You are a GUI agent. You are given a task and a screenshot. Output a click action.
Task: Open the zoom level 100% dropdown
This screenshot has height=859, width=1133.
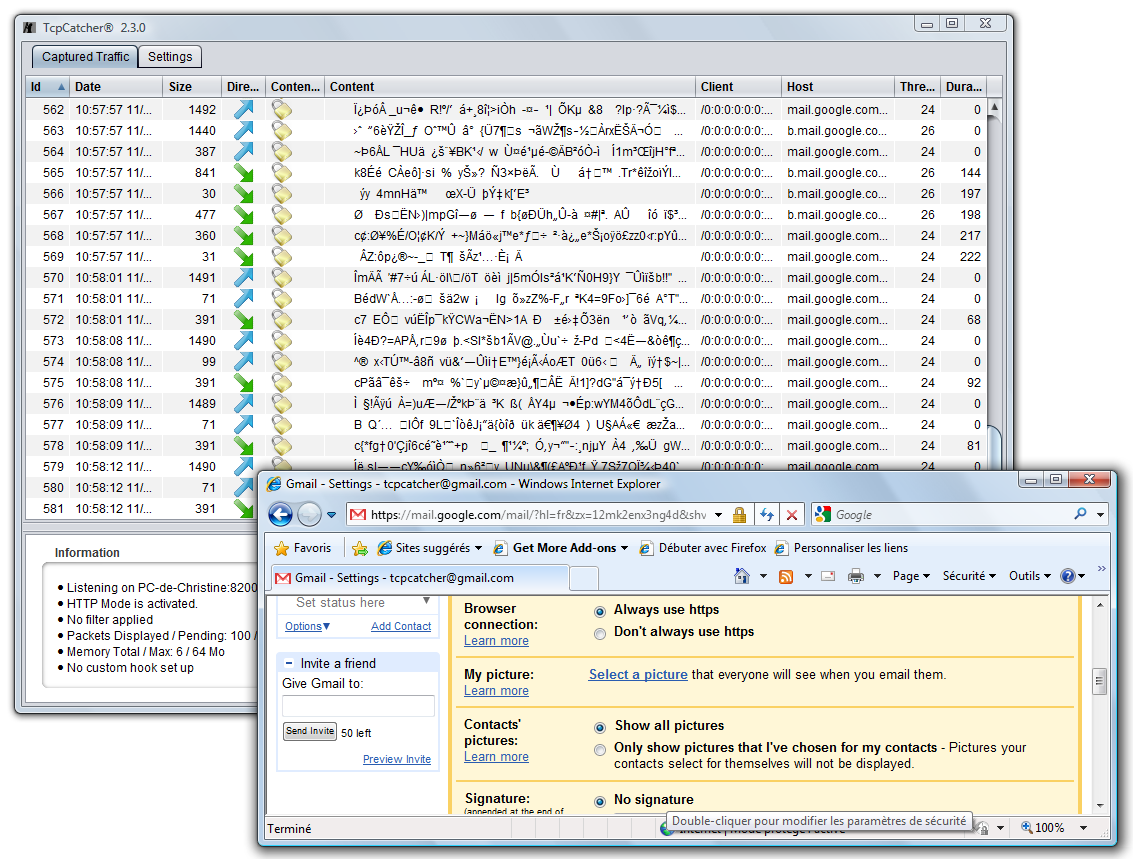click(1083, 828)
